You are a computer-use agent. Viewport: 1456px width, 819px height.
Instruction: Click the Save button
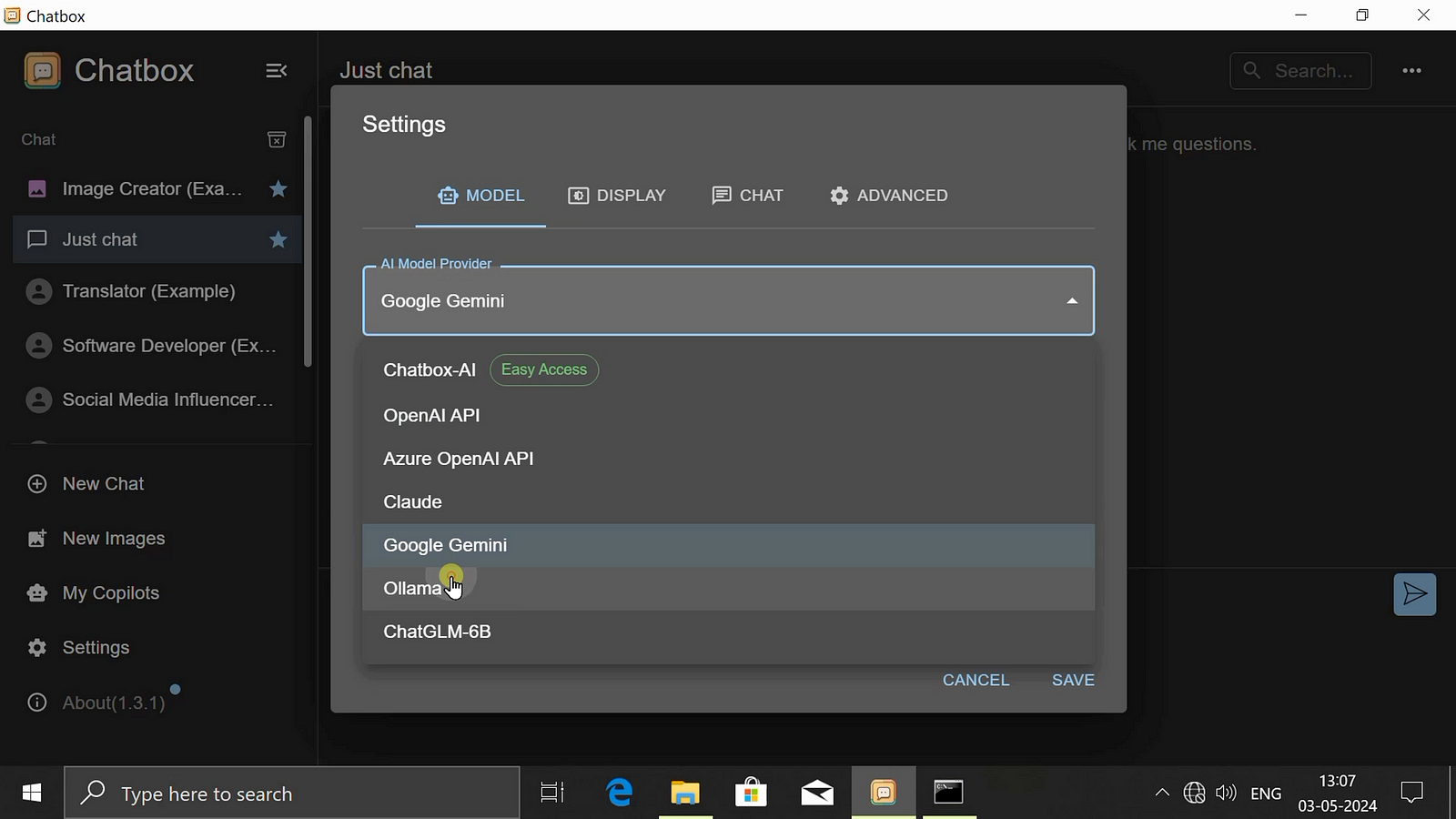coord(1073,680)
